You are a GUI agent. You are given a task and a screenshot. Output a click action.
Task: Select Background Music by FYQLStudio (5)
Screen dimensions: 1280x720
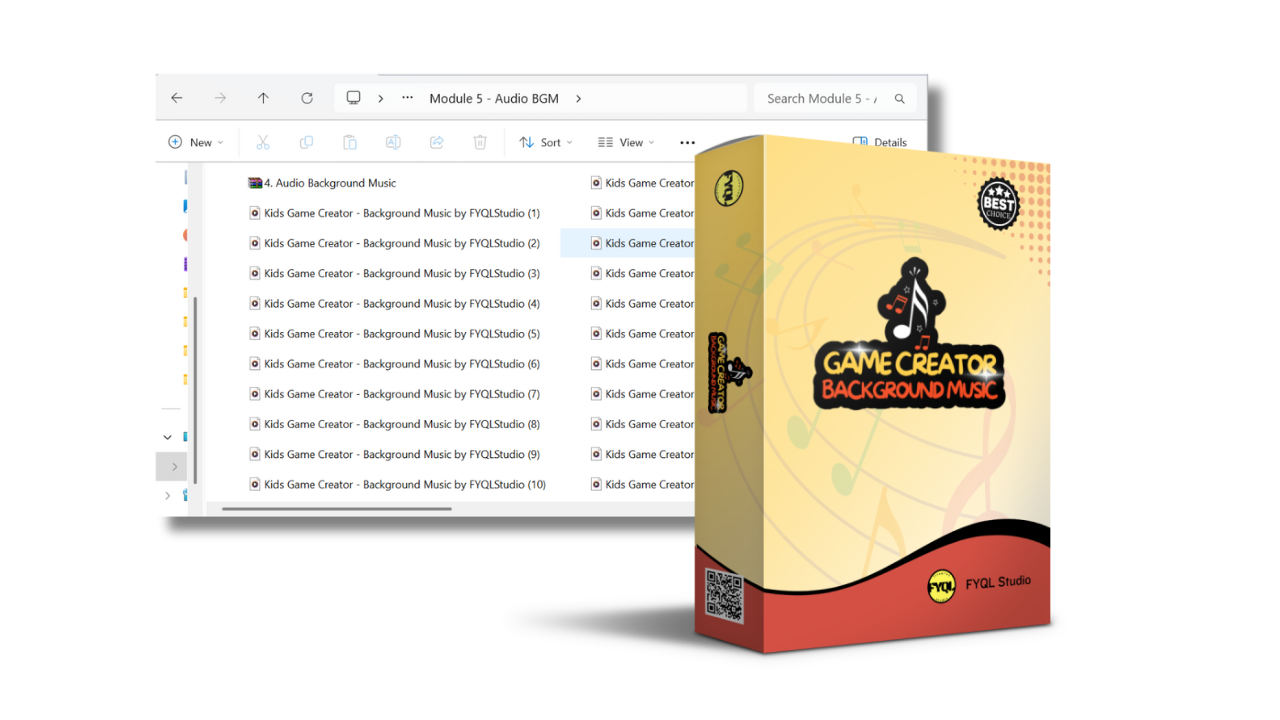pos(394,333)
